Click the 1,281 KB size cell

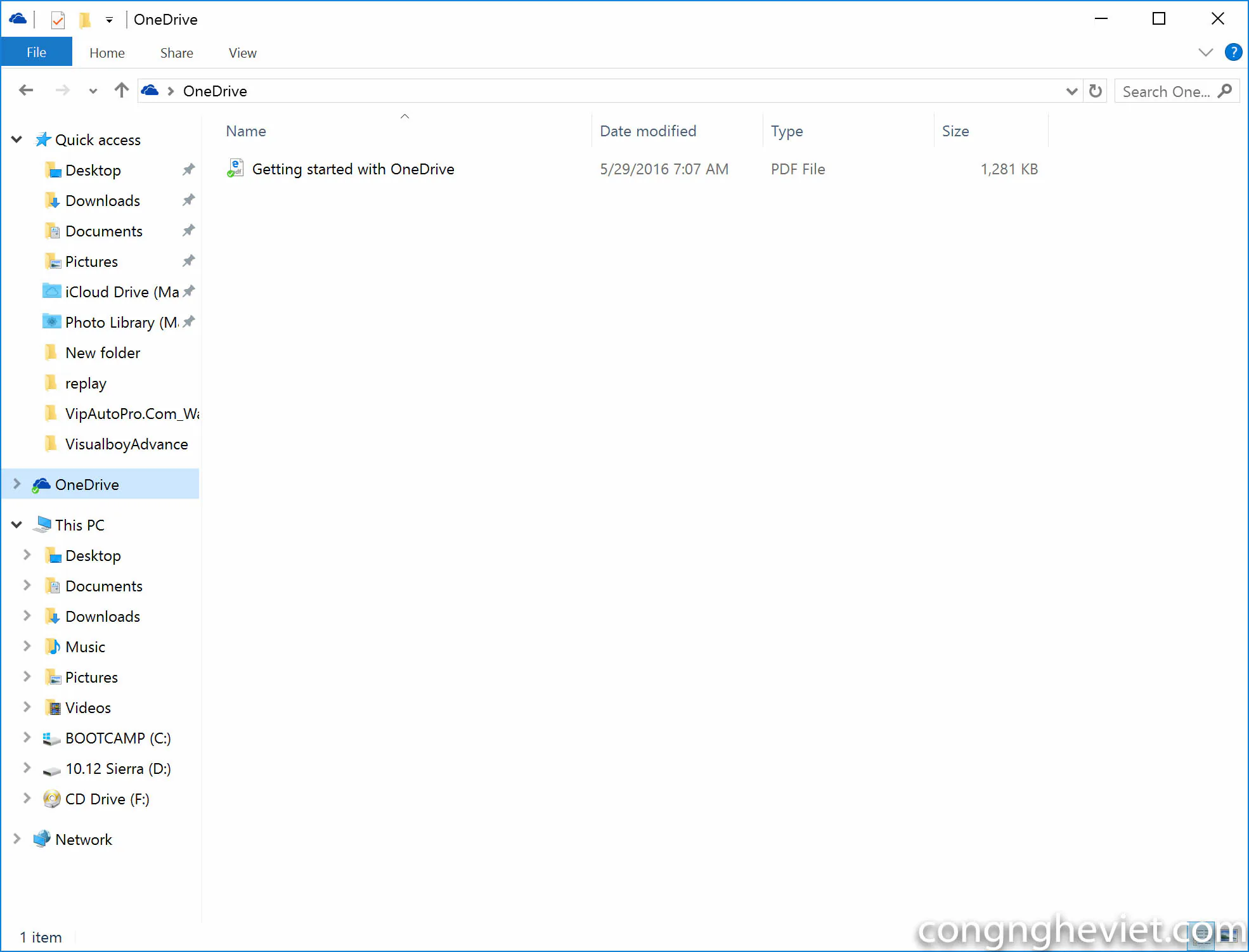tap(1009, 169)
